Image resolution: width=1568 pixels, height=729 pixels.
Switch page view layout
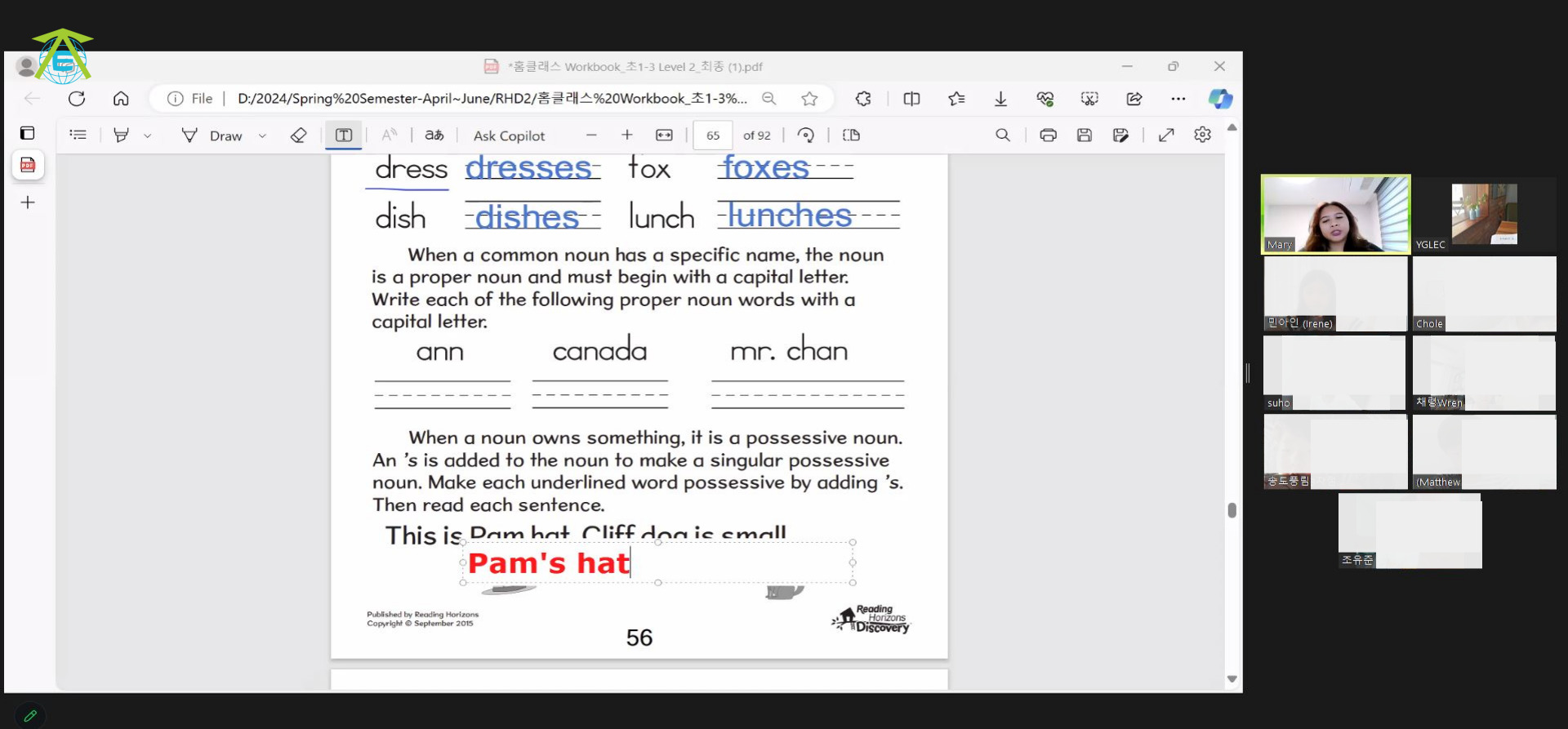(851, 135)
